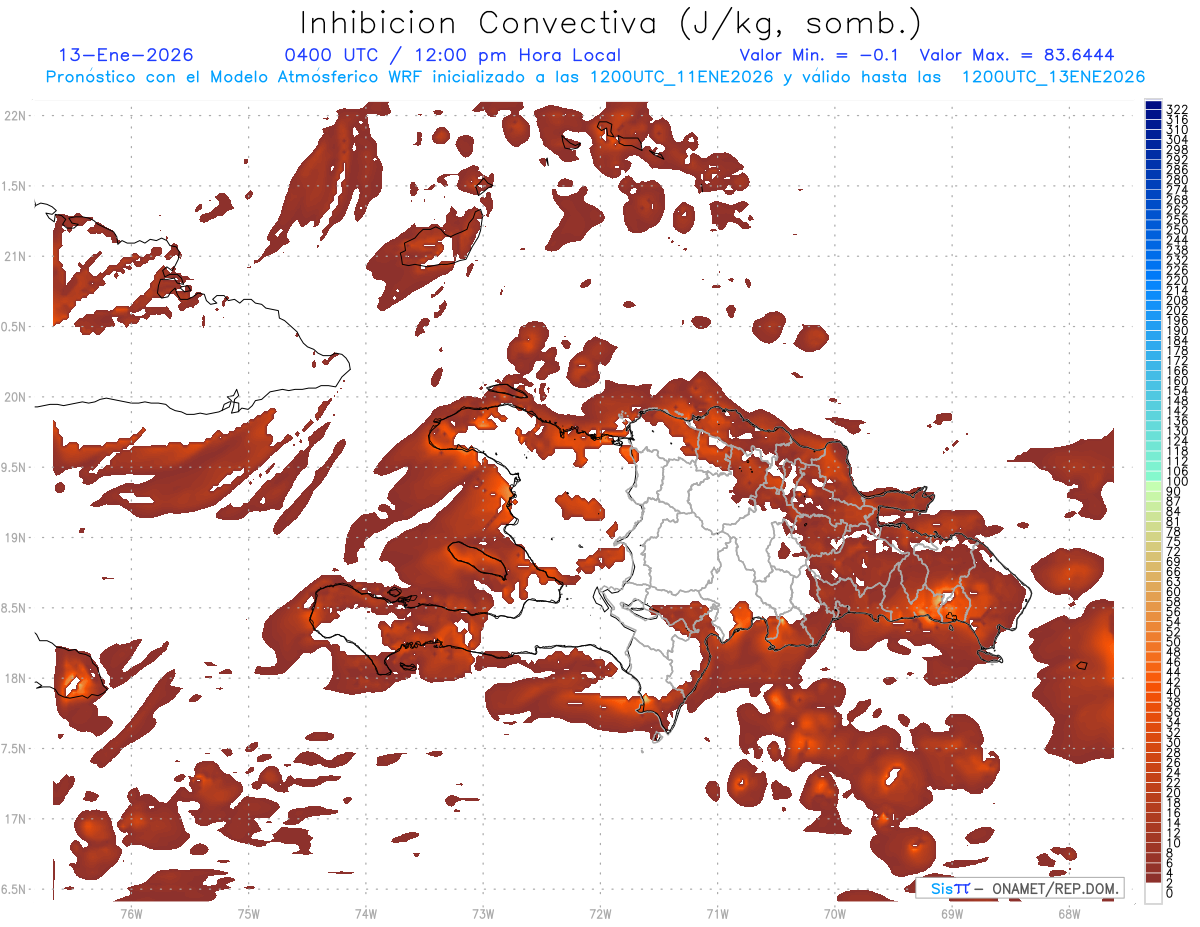Click the '21N' latitude label
This screenshot has width=1200, height=927.
[x=16, y=256]
